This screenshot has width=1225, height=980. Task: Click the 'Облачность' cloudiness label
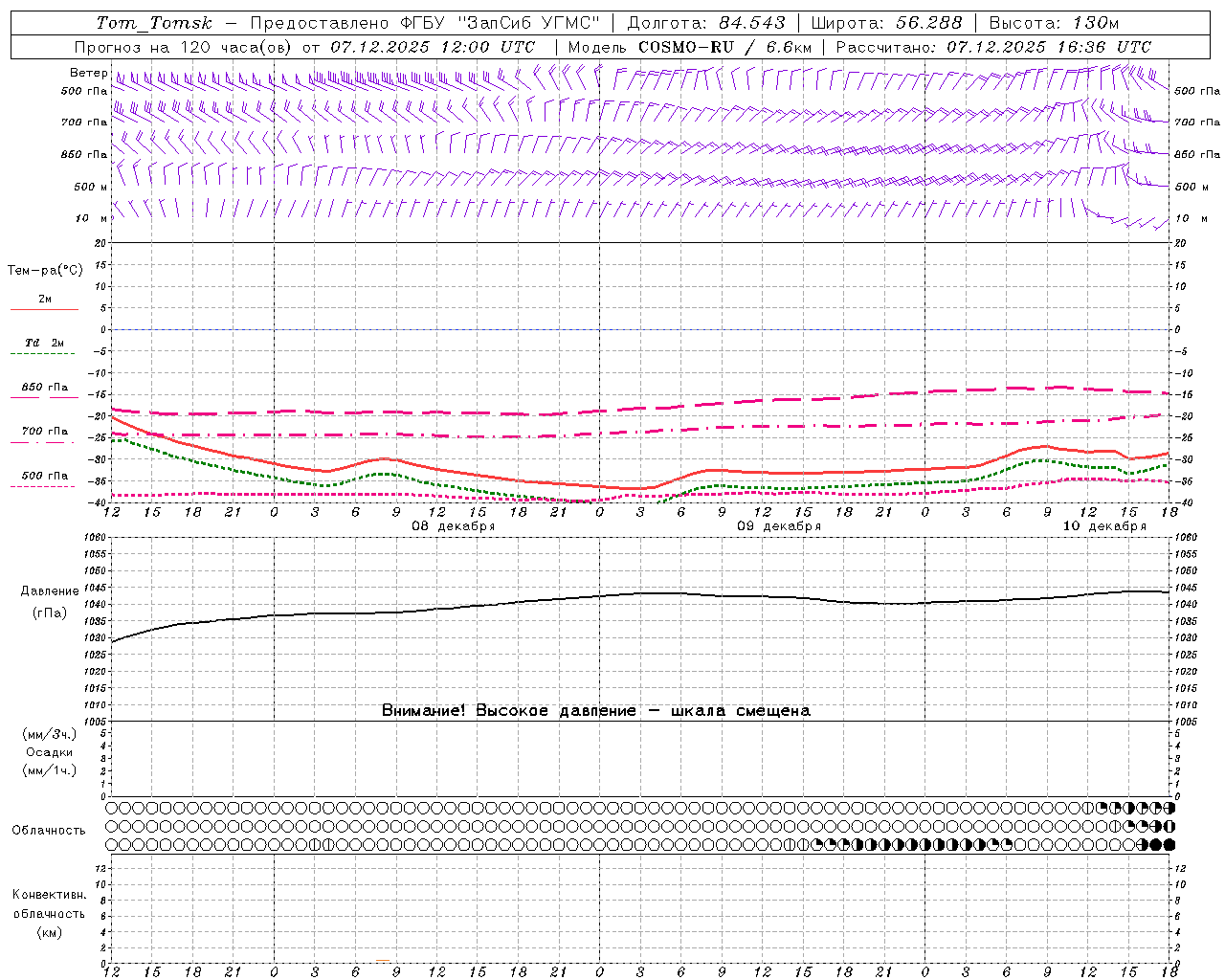[x=49, y=830]
